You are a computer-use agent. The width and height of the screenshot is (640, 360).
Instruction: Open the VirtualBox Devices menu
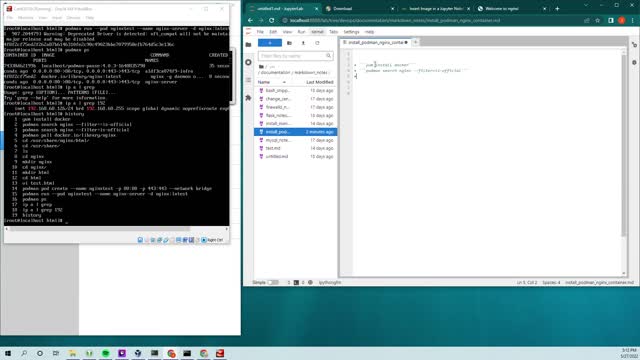73,18
